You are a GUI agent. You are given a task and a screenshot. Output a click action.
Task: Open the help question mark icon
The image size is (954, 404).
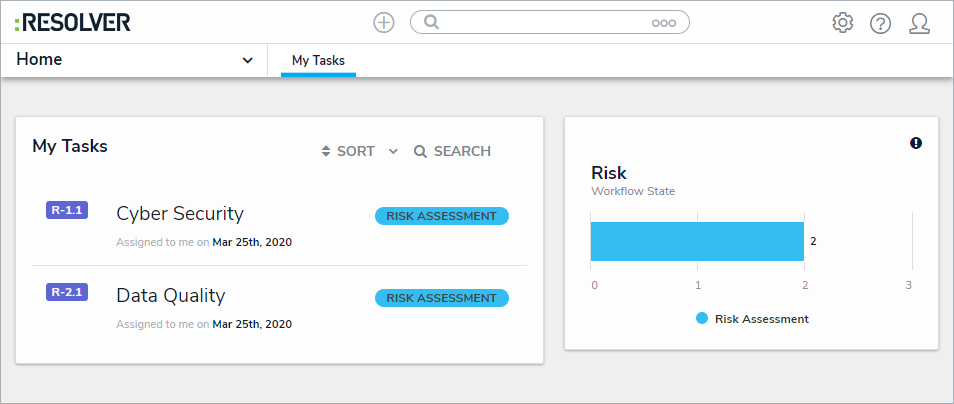click(880, 23)
